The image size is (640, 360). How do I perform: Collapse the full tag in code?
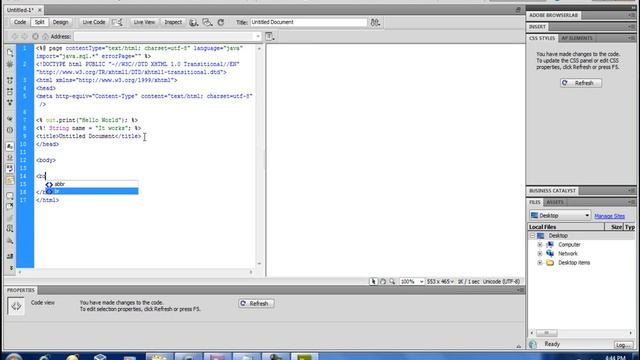(x=10, y=80)
